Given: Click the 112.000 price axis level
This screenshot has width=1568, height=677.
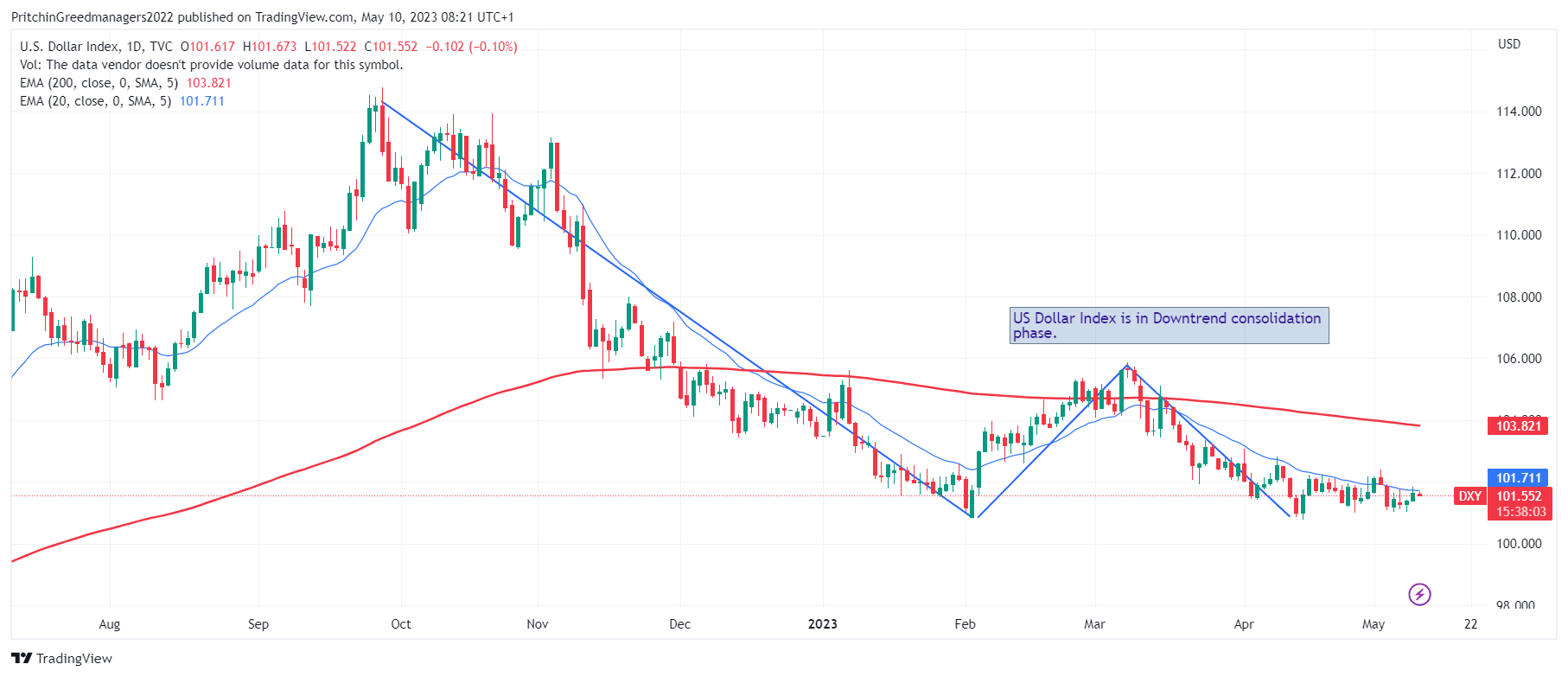Looking at the screenshot, I should pos(1519,174).
